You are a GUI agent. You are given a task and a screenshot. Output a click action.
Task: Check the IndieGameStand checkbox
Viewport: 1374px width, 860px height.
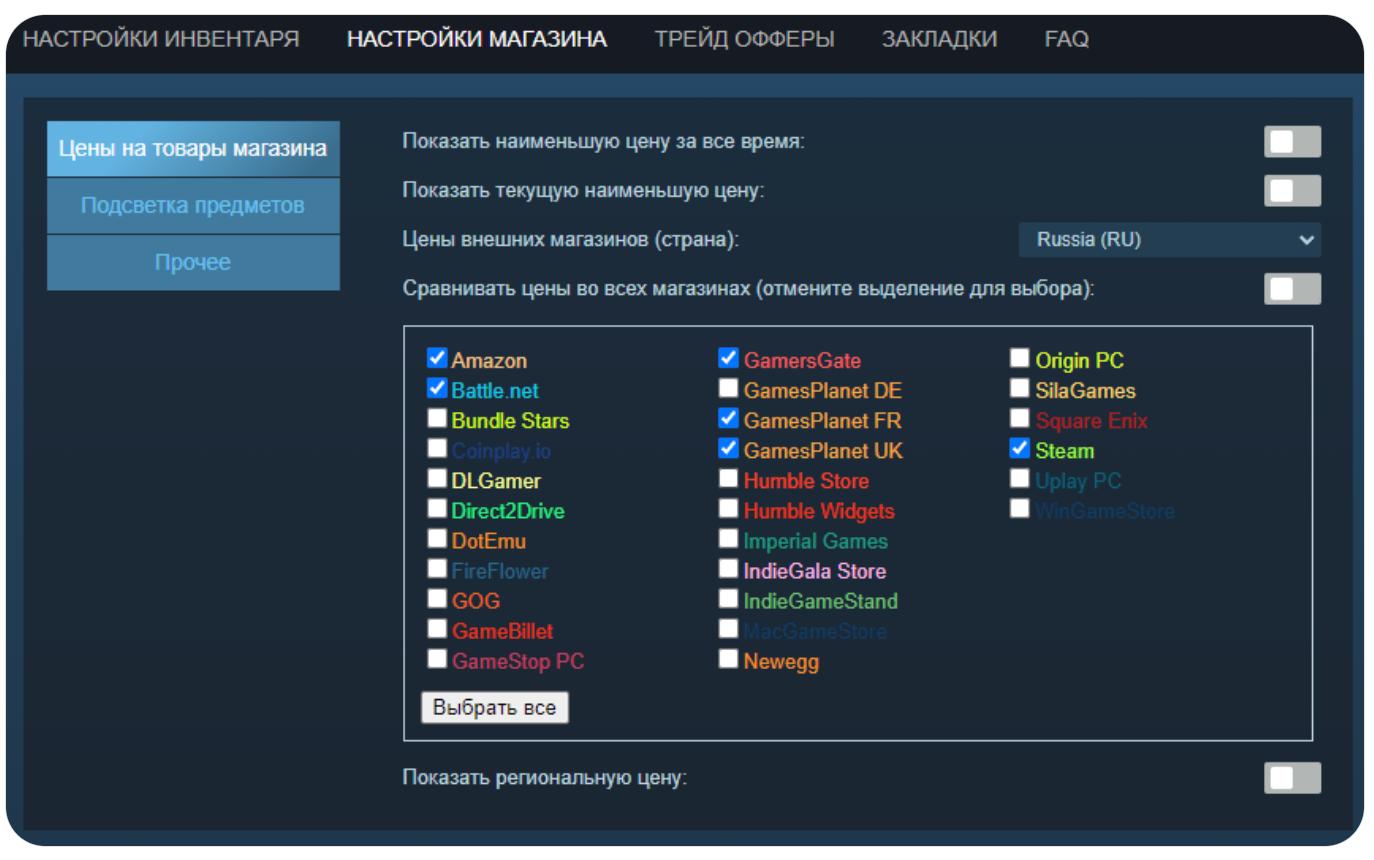pos(729,598)
